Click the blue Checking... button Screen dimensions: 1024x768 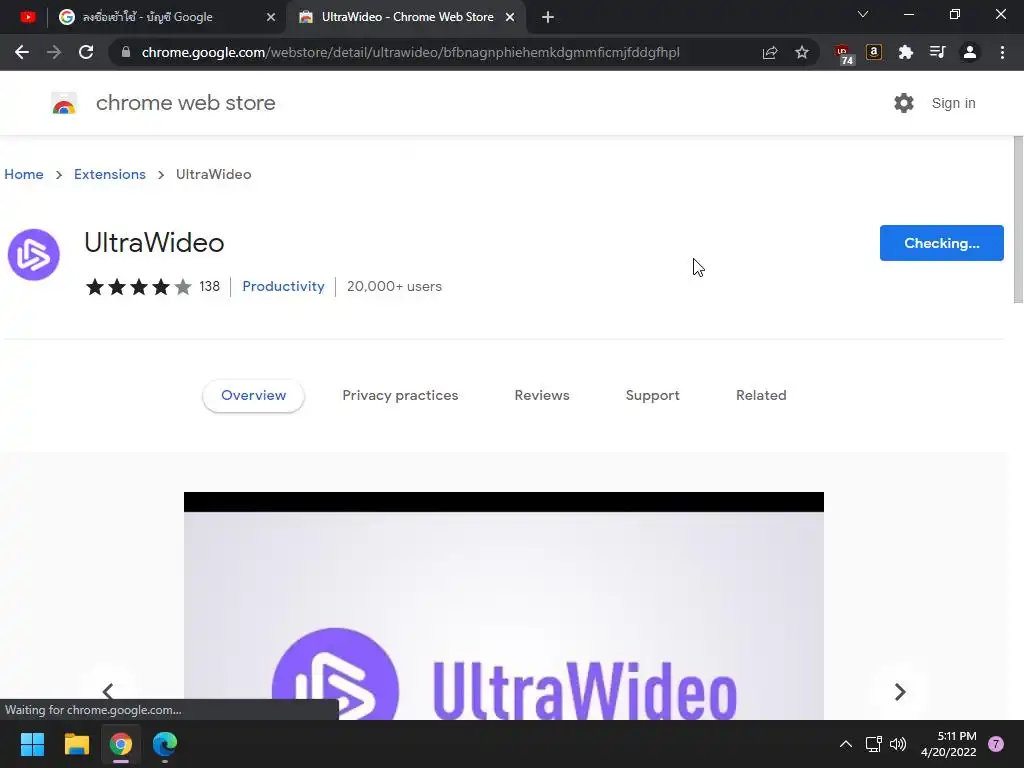942,243
